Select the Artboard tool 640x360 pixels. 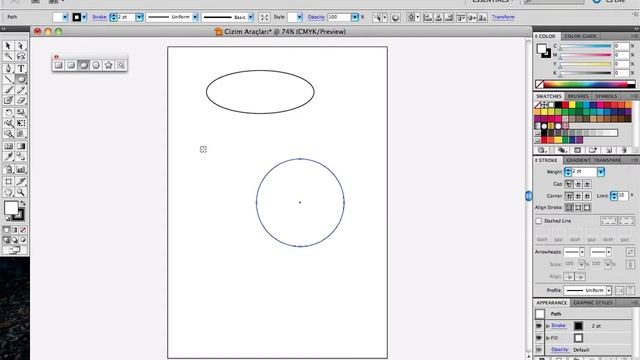tap(8, 181)
